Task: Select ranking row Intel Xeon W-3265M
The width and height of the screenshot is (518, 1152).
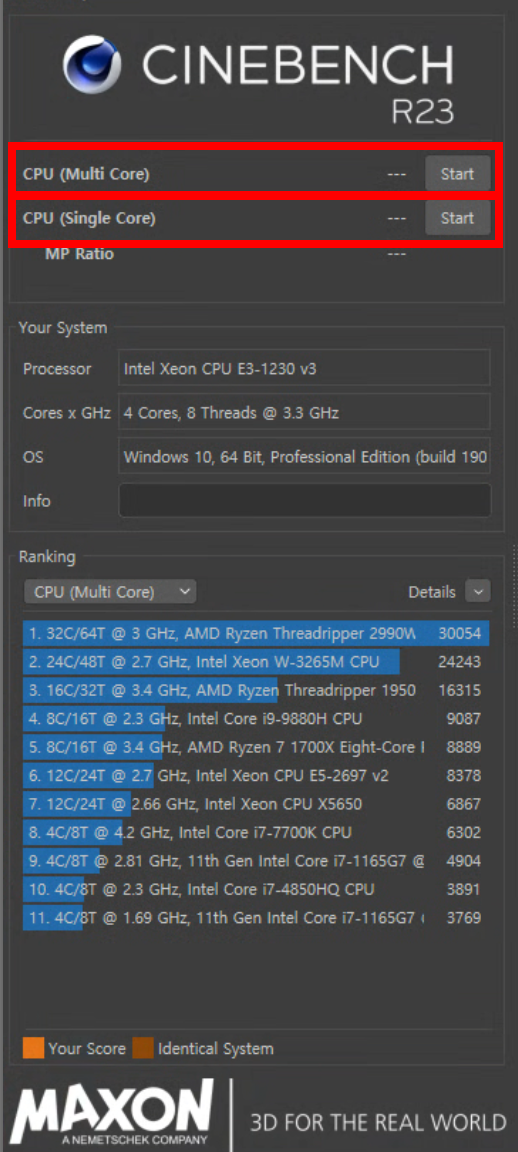Action: click(x=256, y=662)
